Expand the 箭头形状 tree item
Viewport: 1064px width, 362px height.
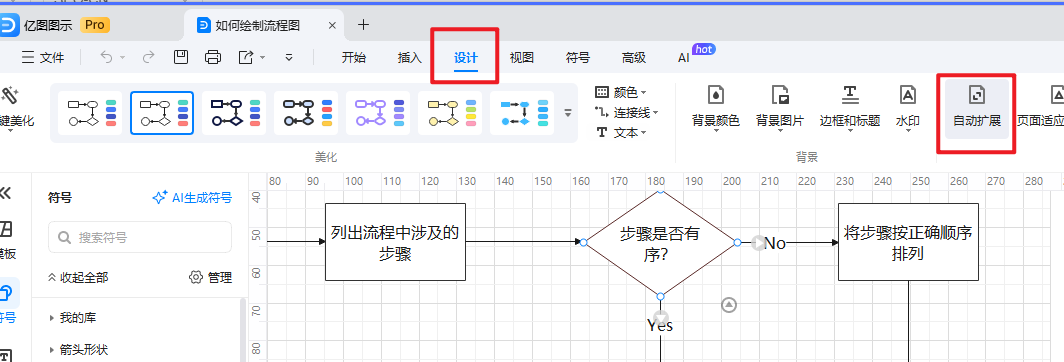(x=79, y=350)
